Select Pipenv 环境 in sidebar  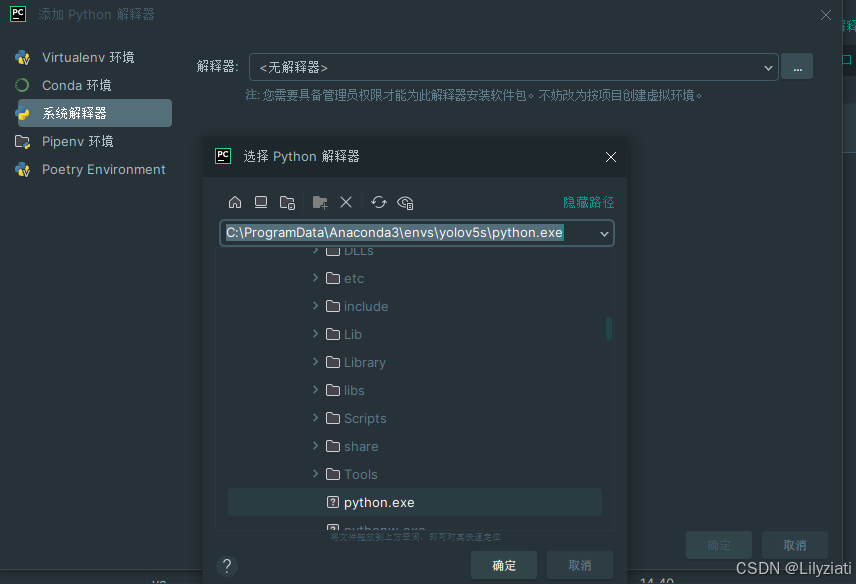[x=78, y=141]
